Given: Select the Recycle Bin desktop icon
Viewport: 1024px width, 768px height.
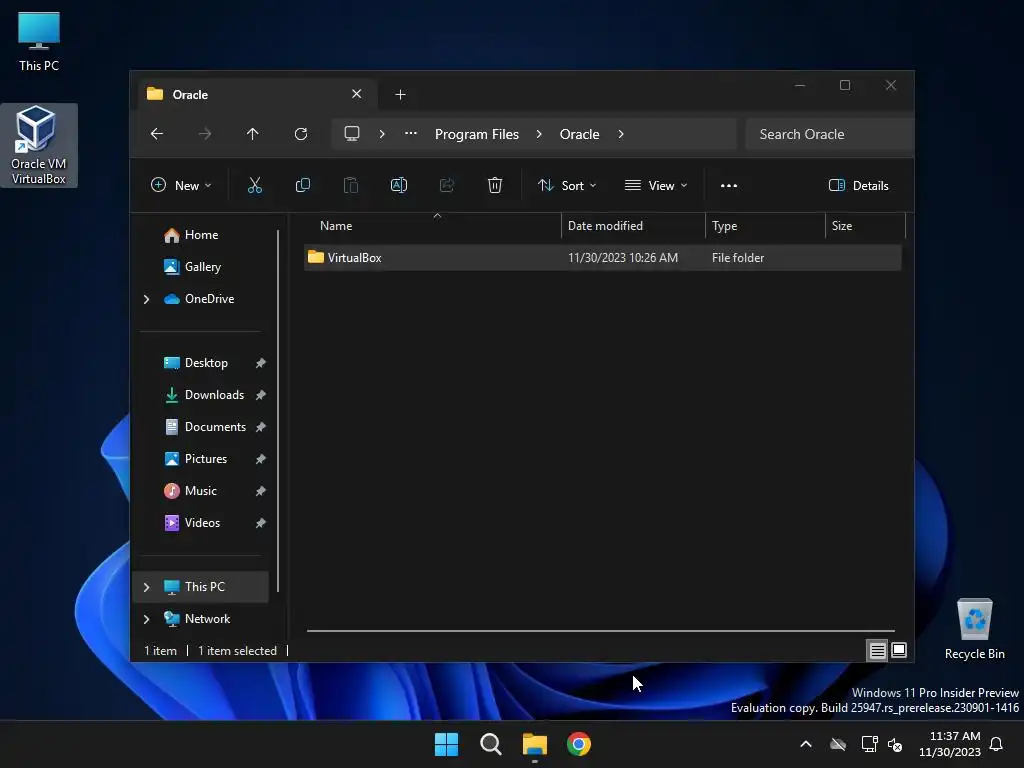Looking at the screenshot, I should [x=974, y=629].
